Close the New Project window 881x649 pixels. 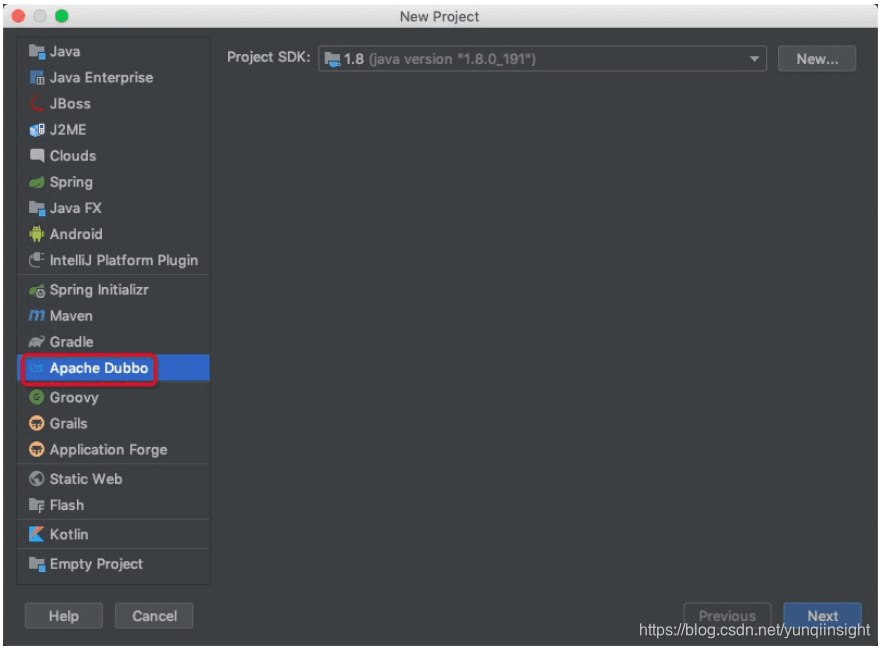[x=18, y=16]
